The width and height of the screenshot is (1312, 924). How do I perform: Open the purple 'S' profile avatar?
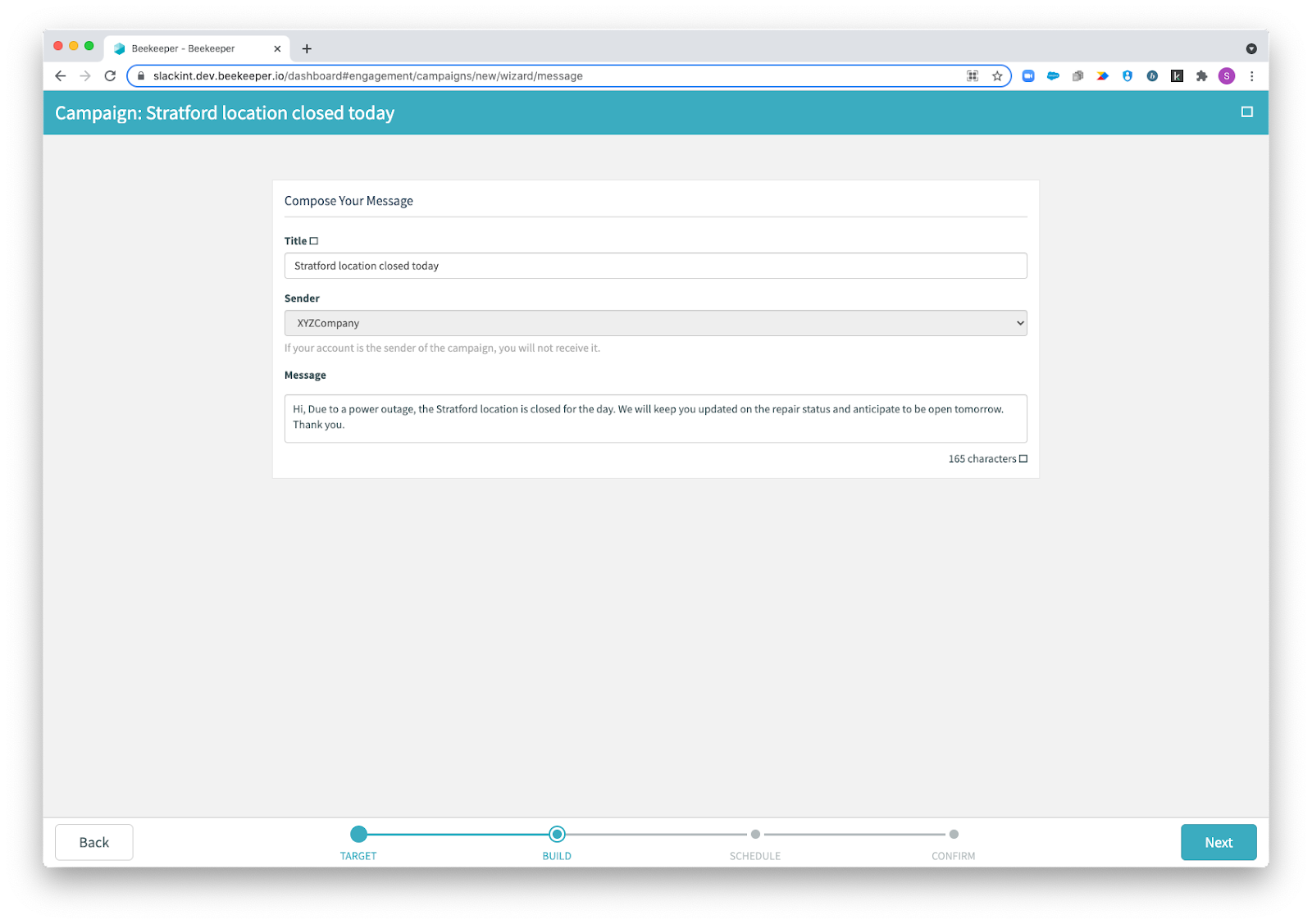tap(1227, 76)
